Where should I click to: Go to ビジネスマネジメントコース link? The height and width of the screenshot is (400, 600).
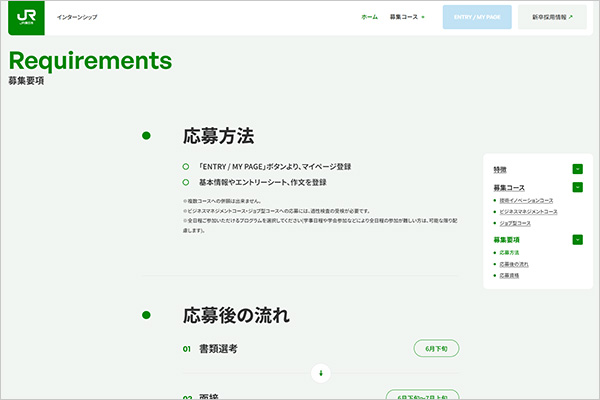click(528, 212)
